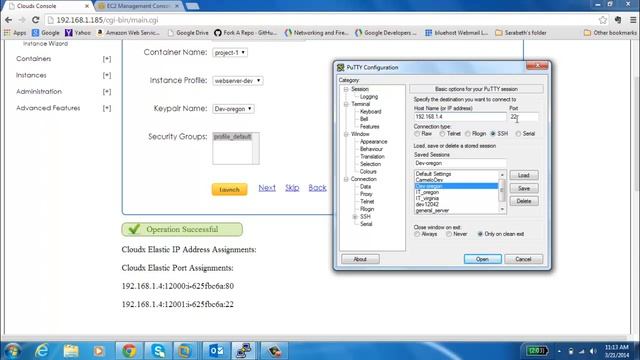Select Appearance category in PuTTY
Image resolution: width=640 pixels, height=360 pixels.
coord(373,142)
